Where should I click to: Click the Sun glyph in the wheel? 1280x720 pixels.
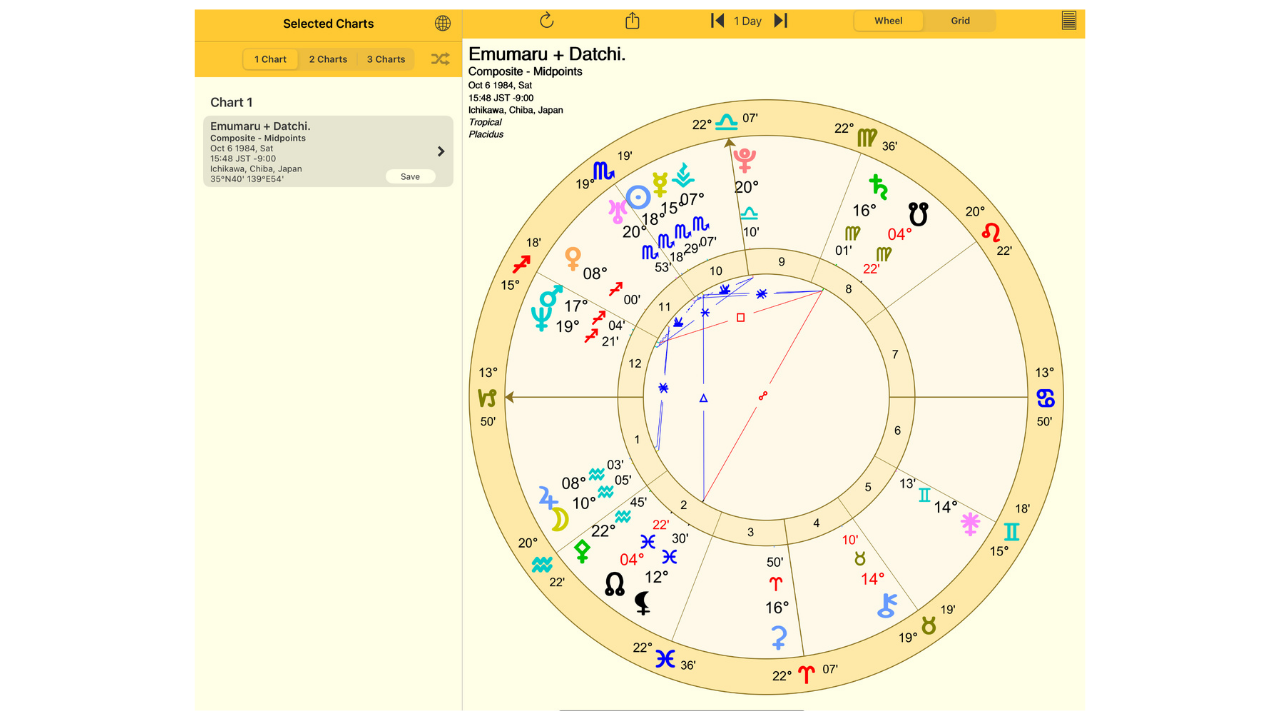(x=638, y=196)
